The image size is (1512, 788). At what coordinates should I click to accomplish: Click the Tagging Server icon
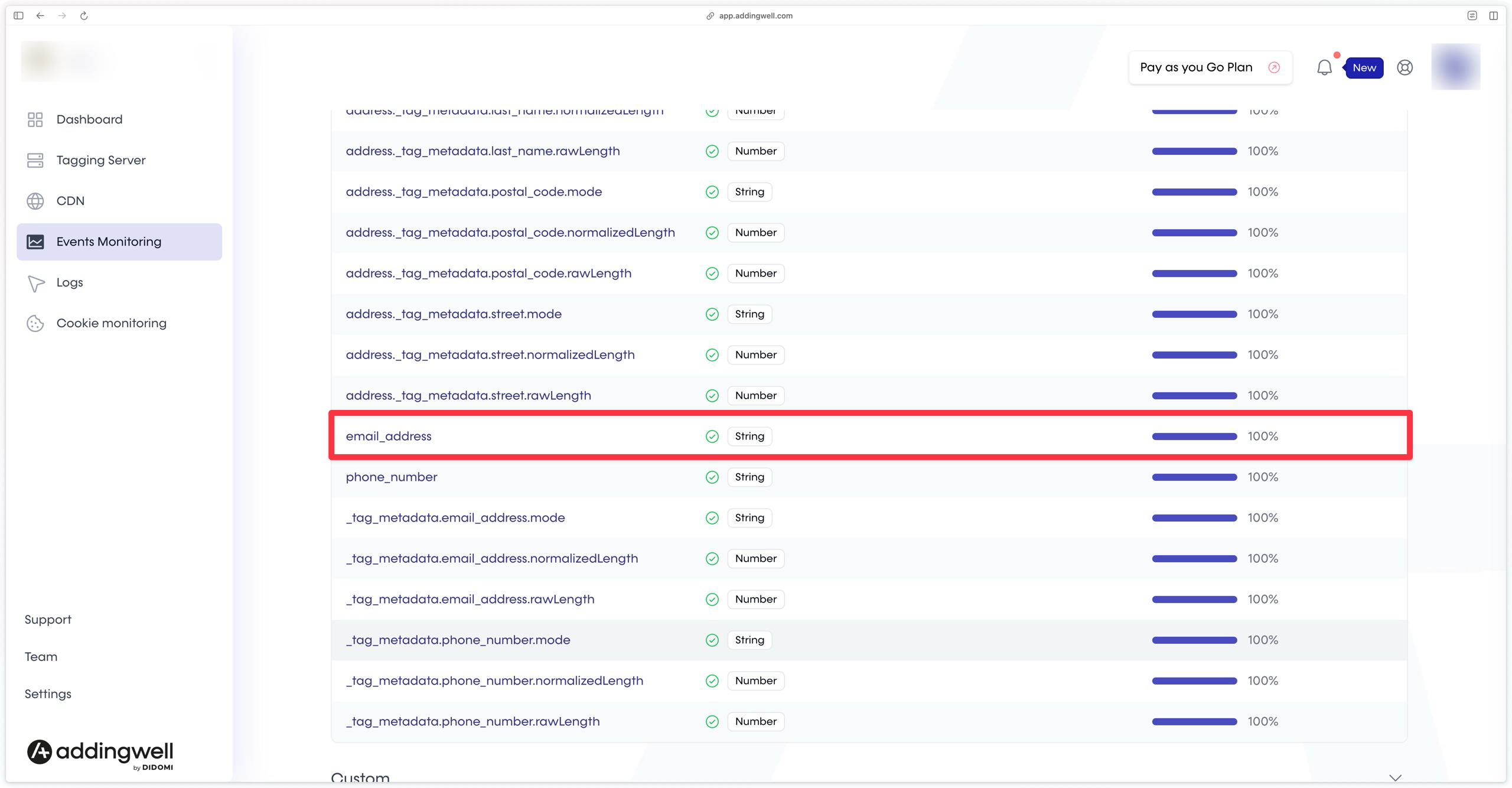coord(35,160)
